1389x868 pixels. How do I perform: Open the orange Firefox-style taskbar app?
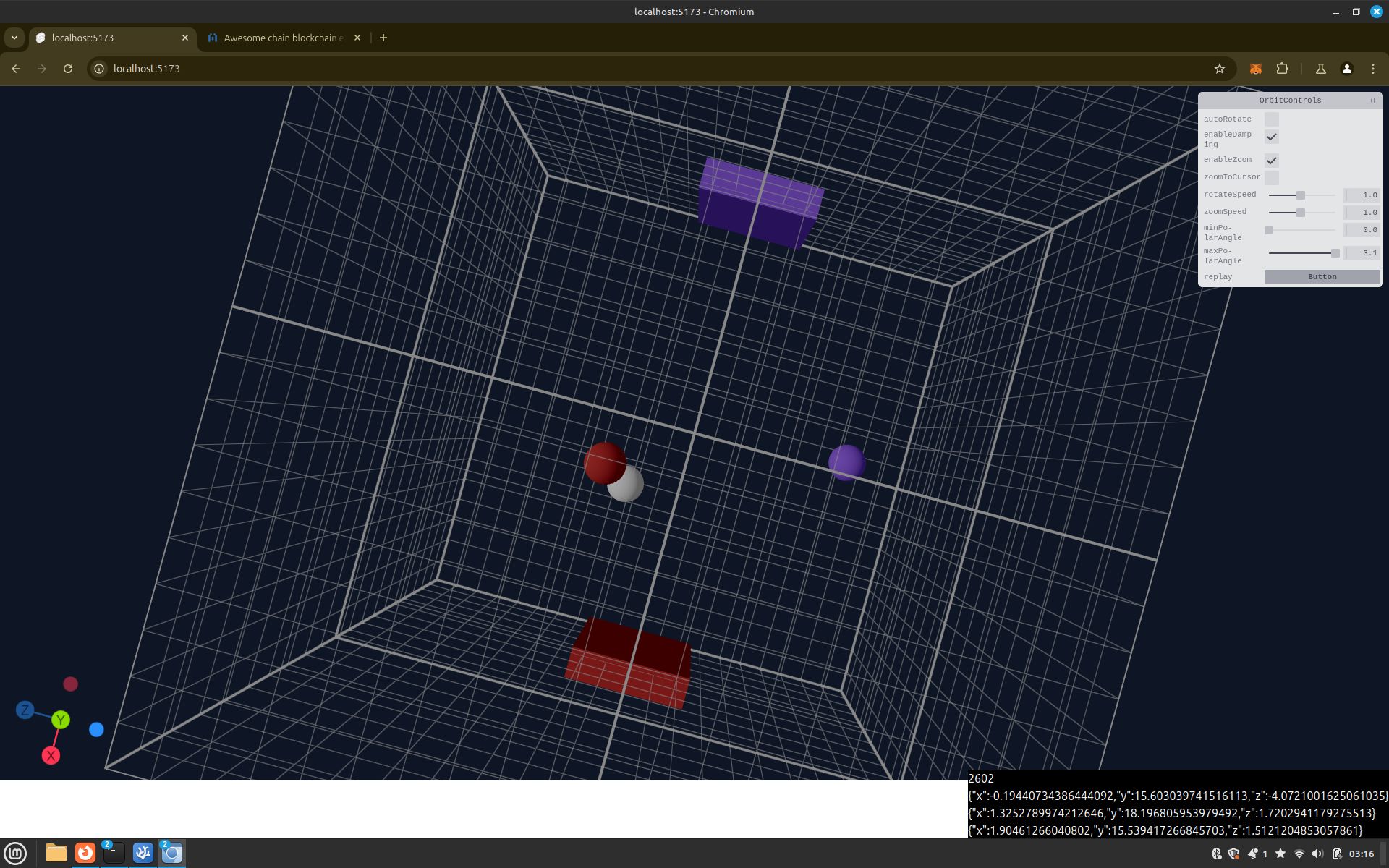click(x=85, y=854)
